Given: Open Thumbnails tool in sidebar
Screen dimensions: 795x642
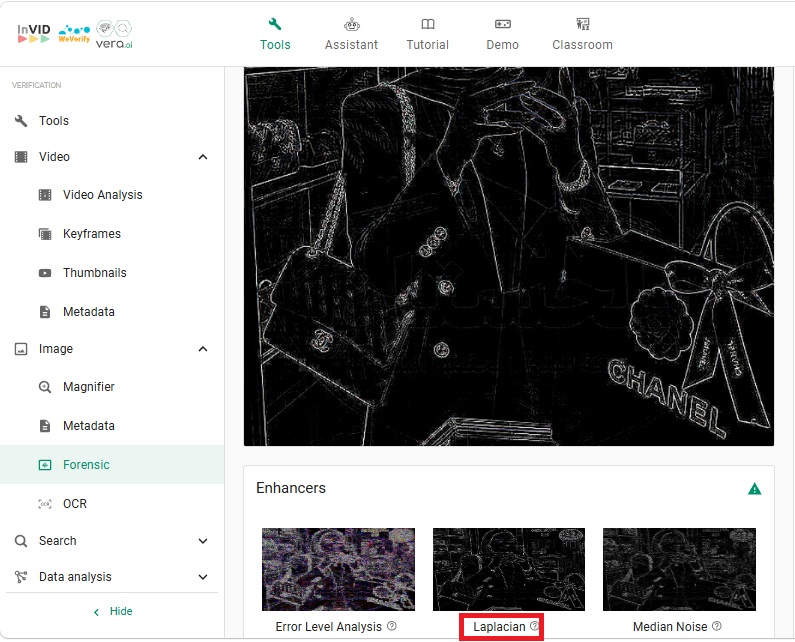Looking at the screenshot, I should [95, 273].
